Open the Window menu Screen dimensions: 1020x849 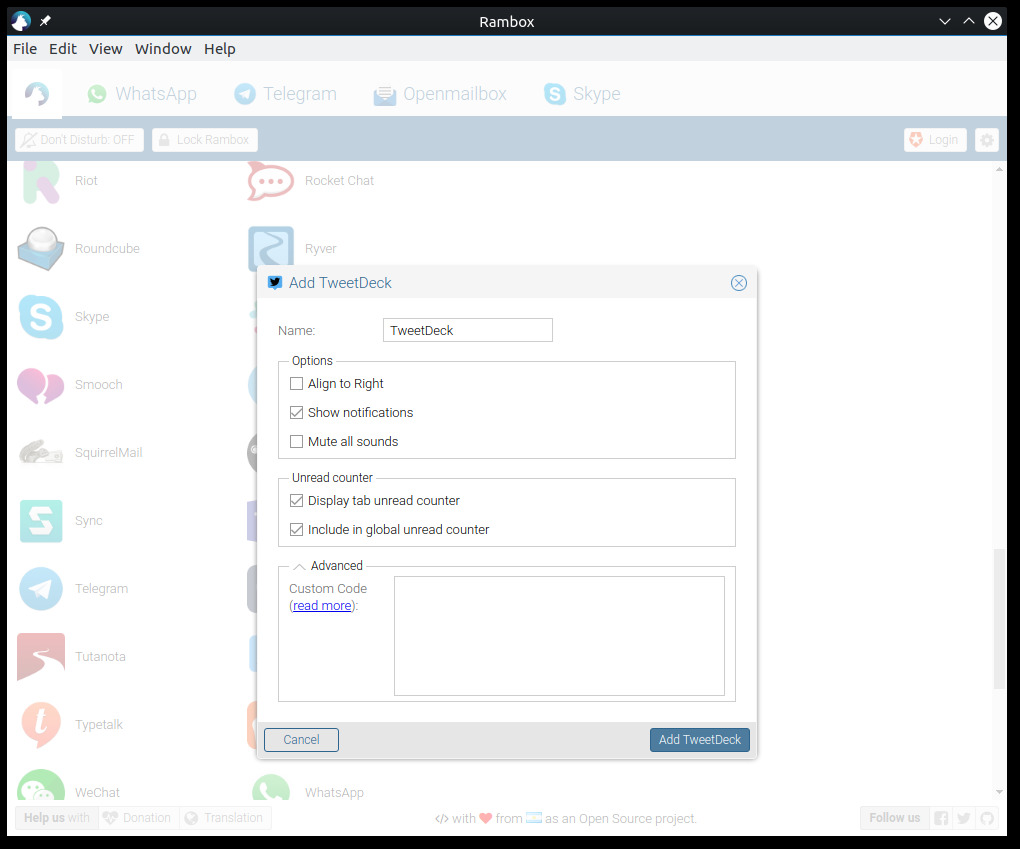point(163,49)
